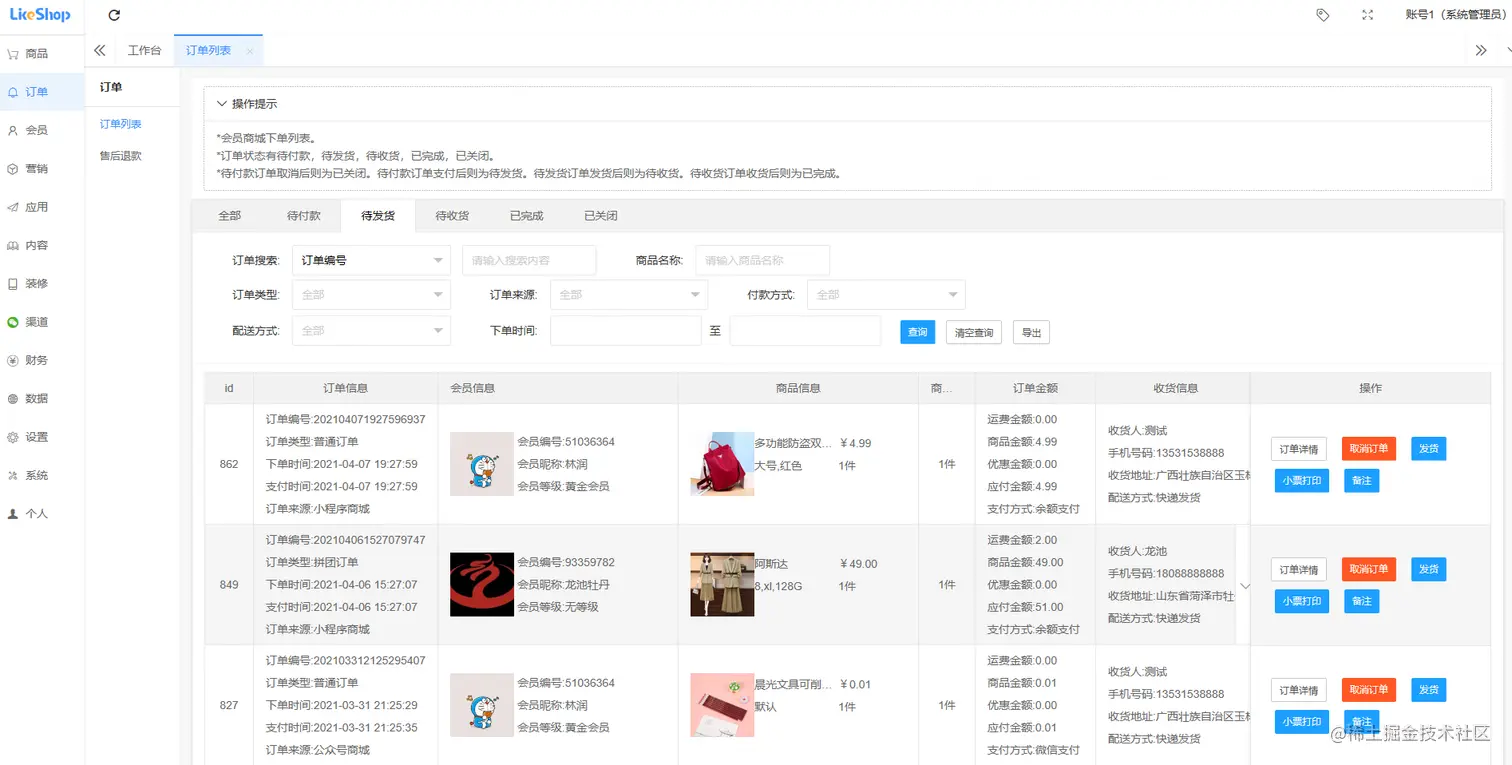Expand row 849 details chevron
Image resolution: width=1512 pixels, height=765 pixels.
tap(1245, 586)
